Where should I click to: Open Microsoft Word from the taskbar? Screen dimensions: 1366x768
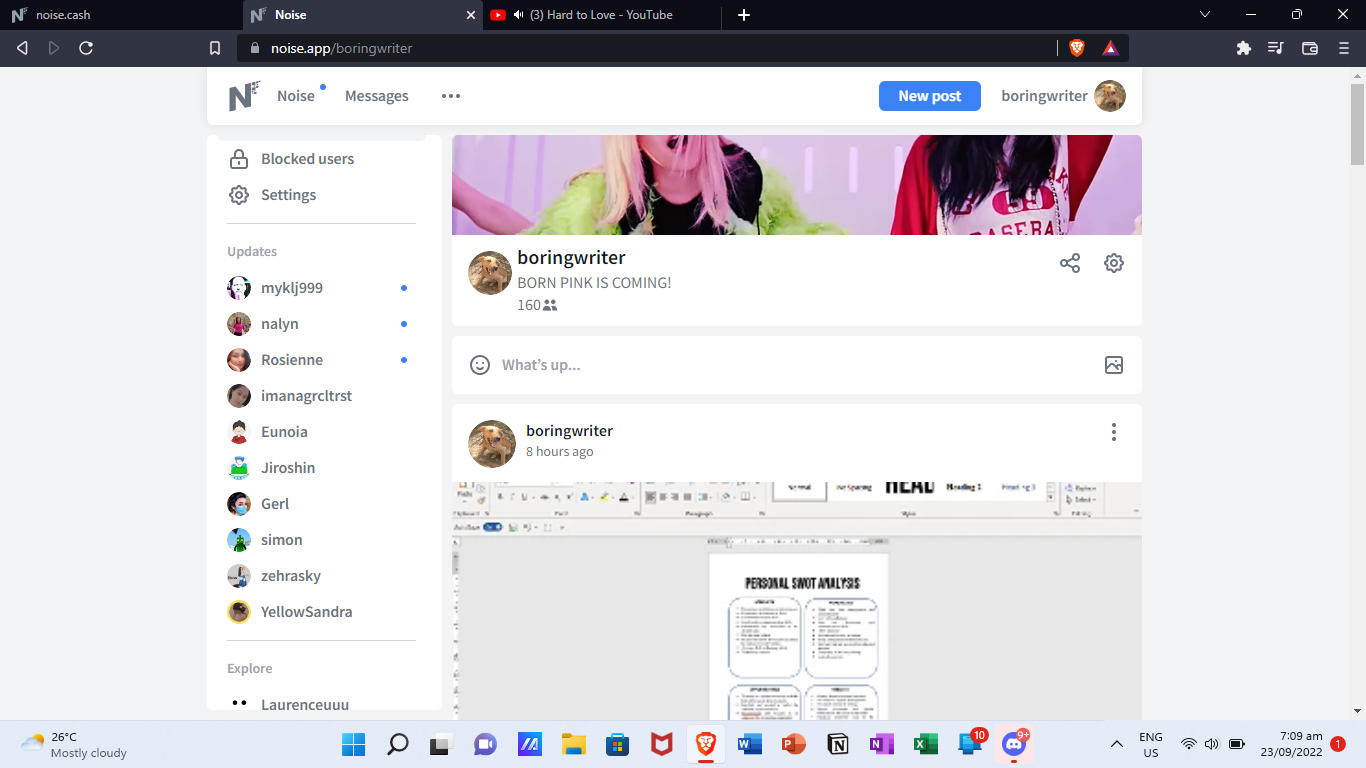pyautogui.click(x=750, y=744)
